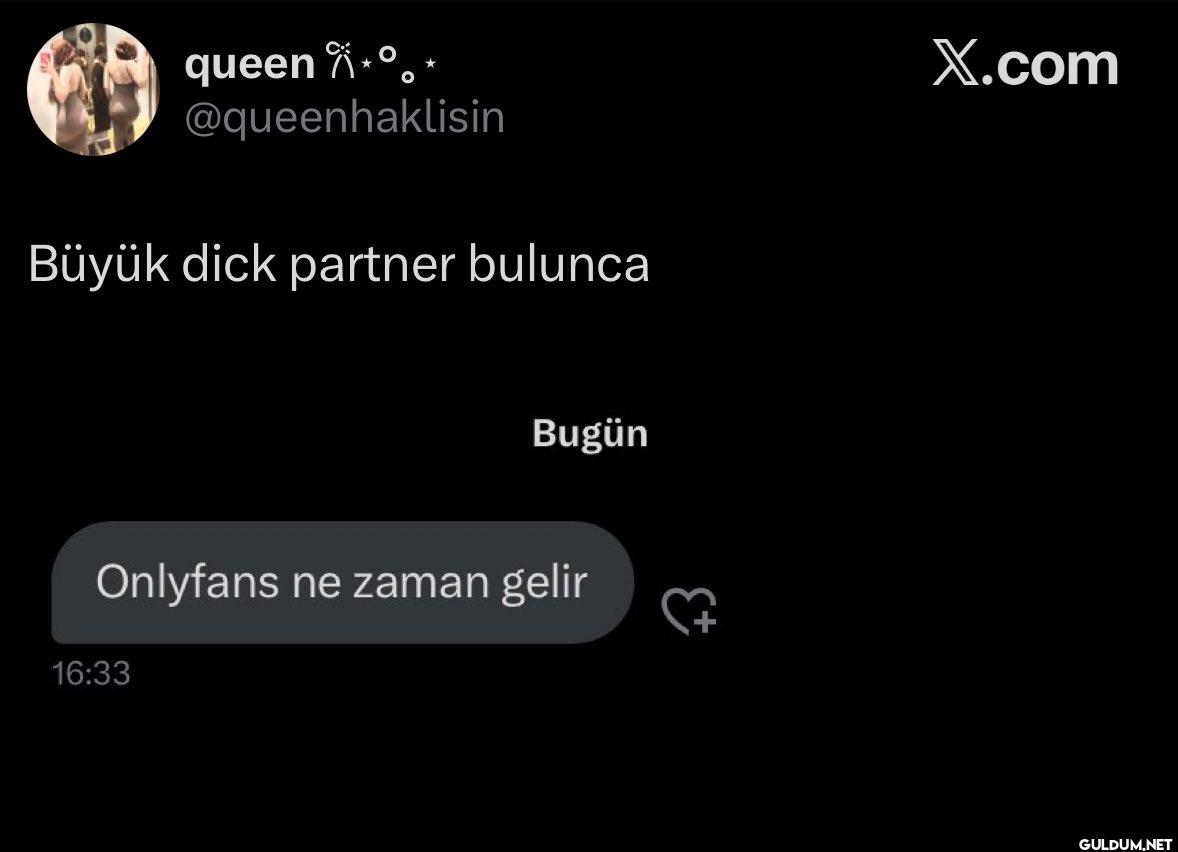This screenshot has width=1178, height=852.
Task: Click the ribbon emoji beside queen
Action: 340,60
